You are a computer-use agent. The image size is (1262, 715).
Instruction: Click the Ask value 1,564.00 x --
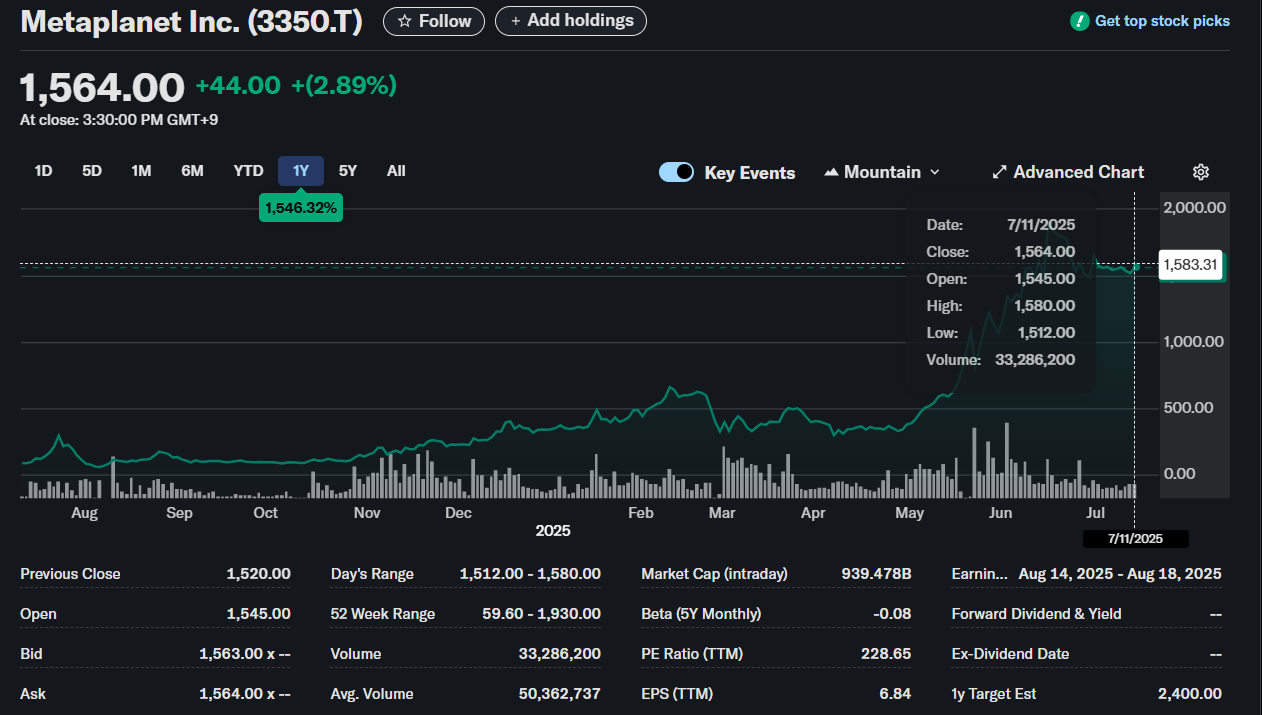coord(245,694)
